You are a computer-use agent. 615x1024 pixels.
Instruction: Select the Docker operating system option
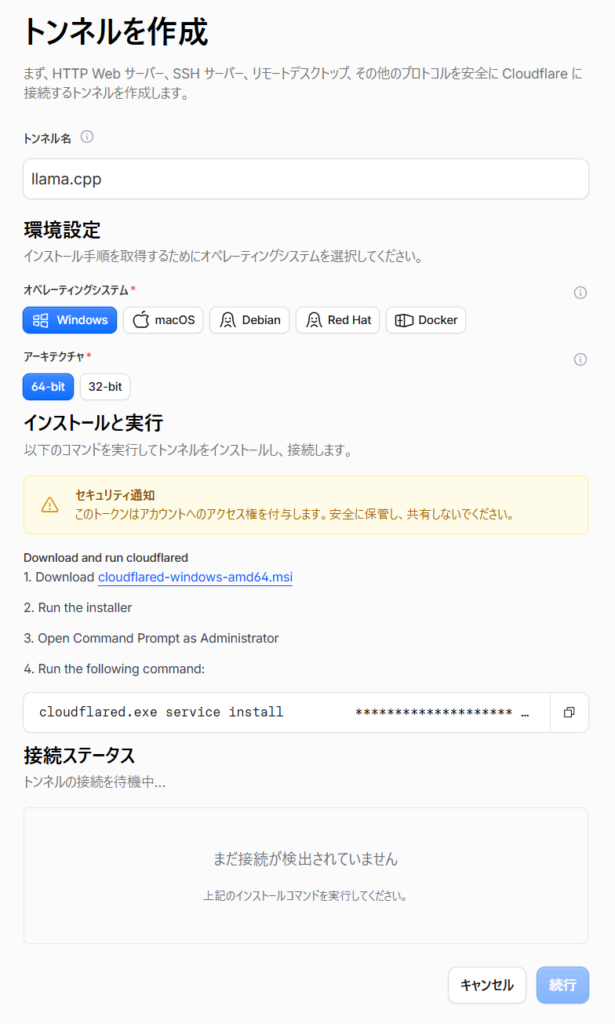coord(426,320)
